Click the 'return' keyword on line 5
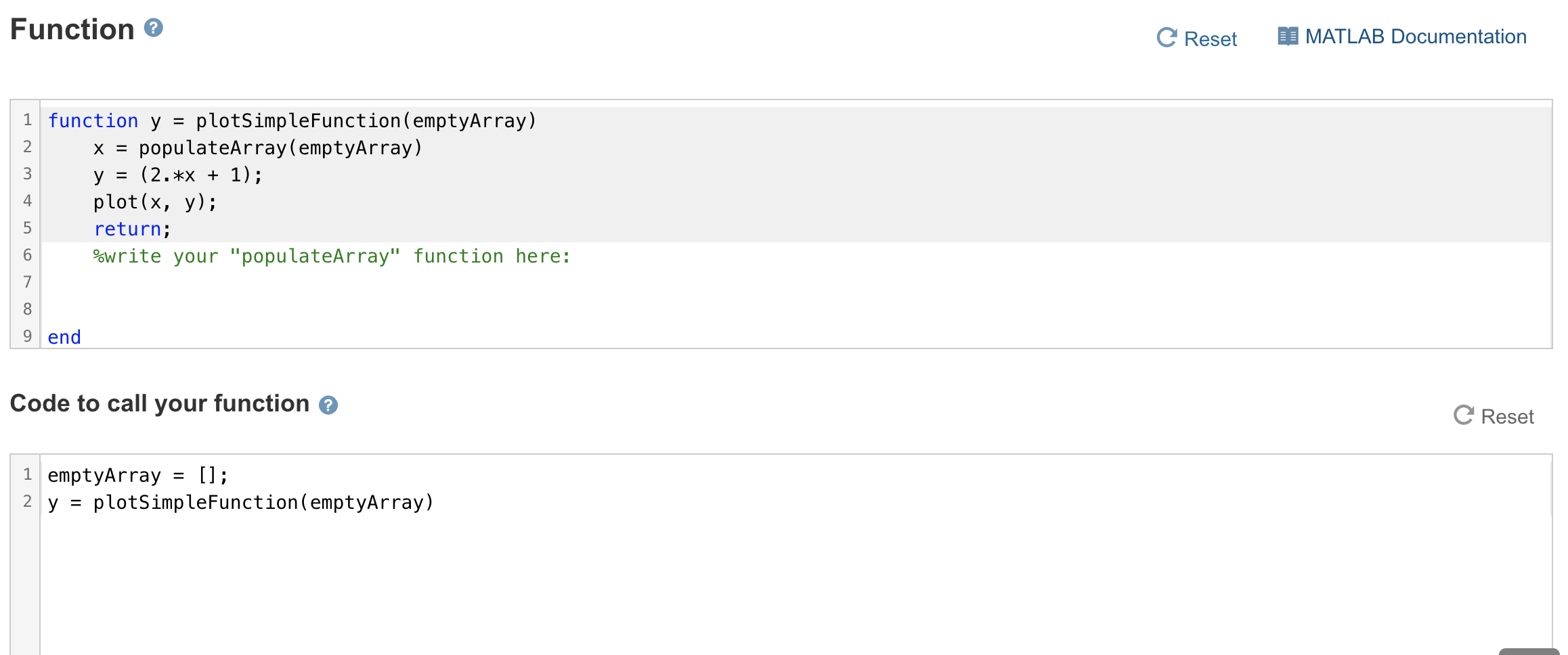The image size is (1568, 655). coord(127,229)
